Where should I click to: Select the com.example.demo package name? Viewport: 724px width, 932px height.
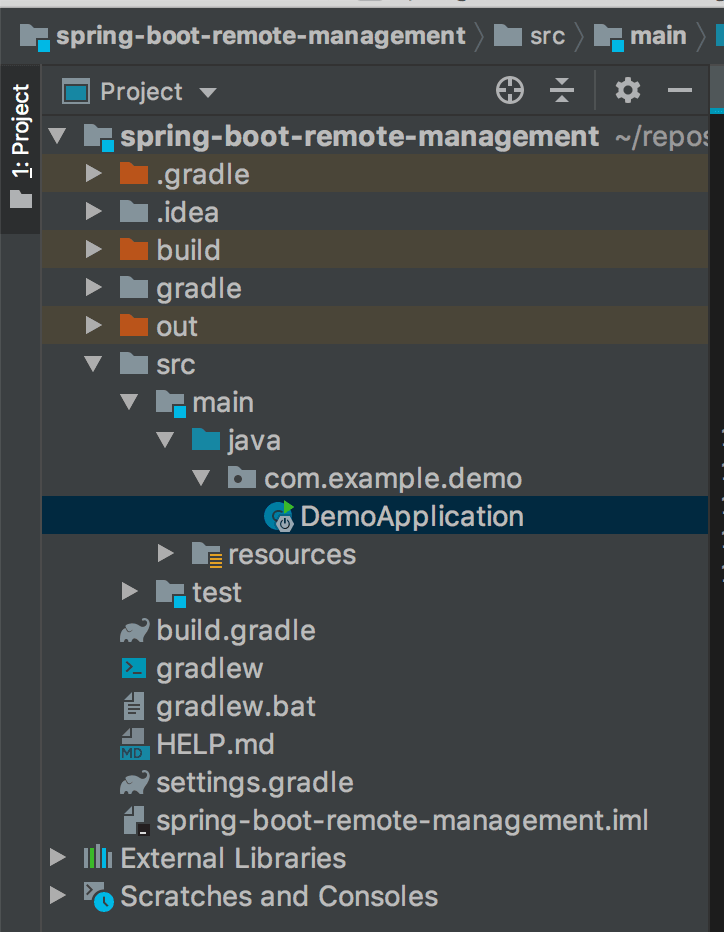pyautogui.click(x=393, y=479)
